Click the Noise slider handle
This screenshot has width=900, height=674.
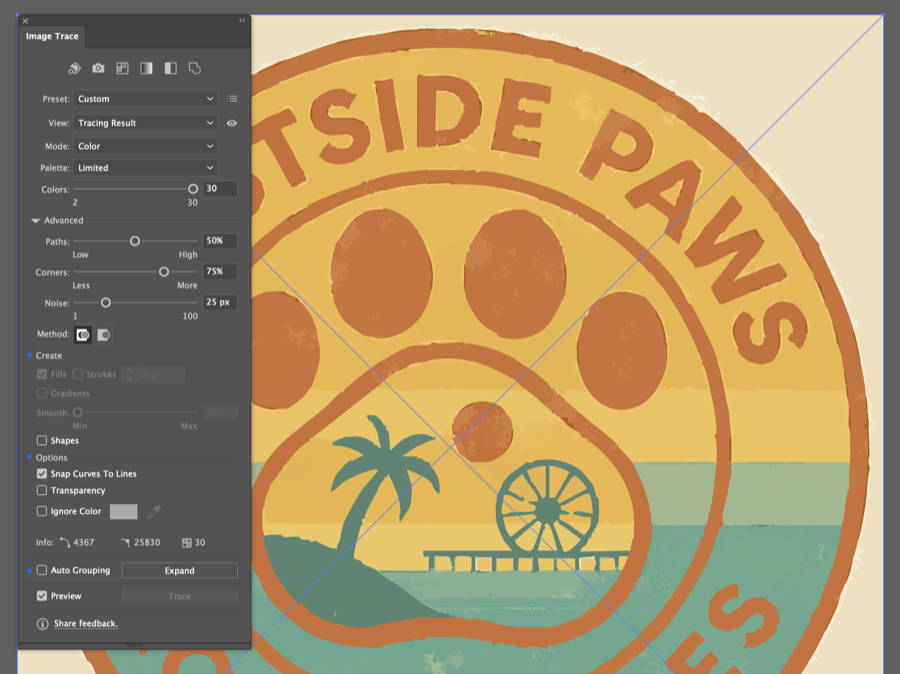click(x=106, y=303)
